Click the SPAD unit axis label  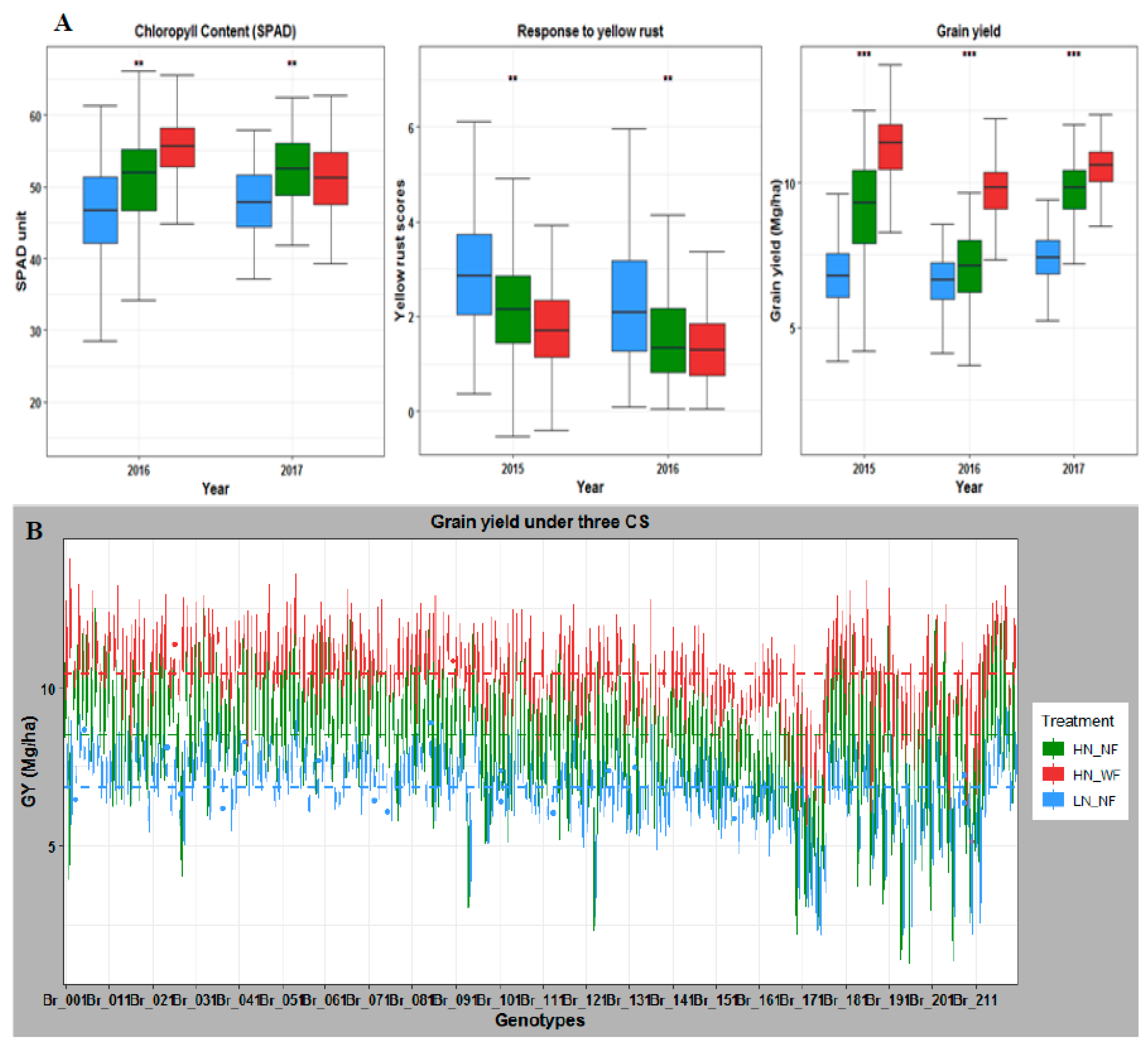(21, 251)
